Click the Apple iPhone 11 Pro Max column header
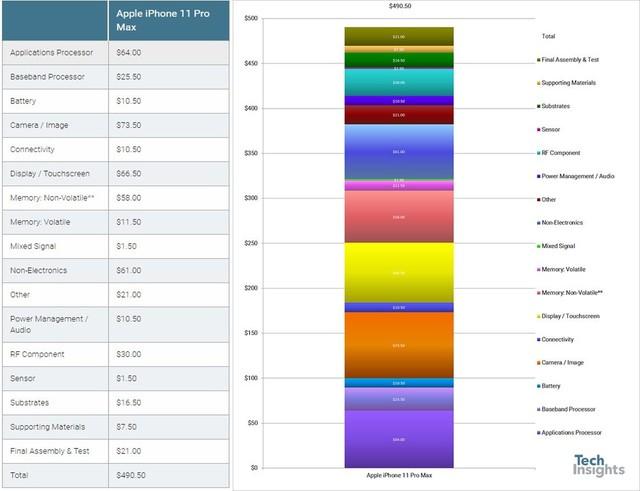Viewport: 640px width, 491px height. pos(169,20)
